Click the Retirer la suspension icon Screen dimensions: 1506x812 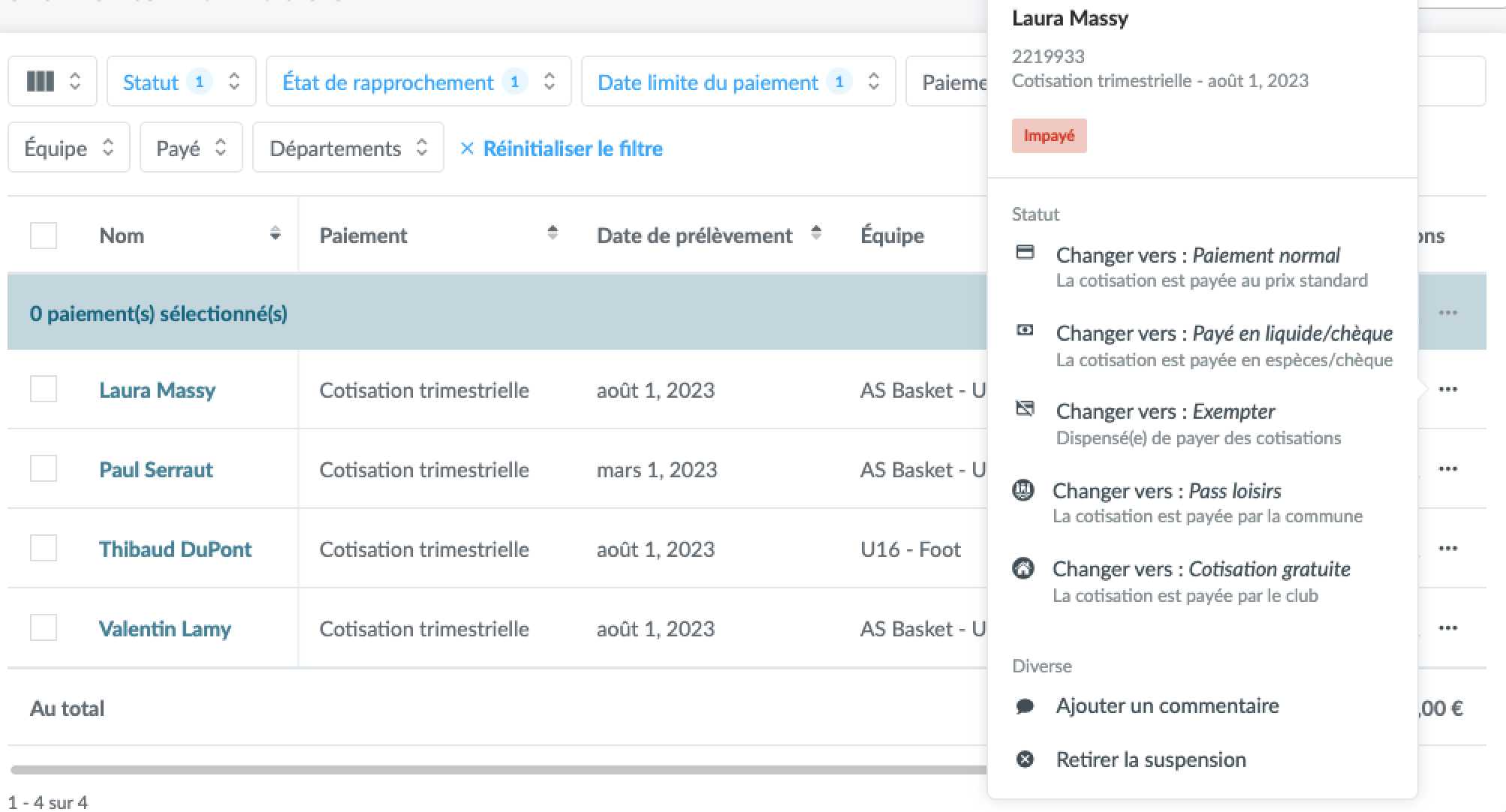click(x=1025, y=759)
